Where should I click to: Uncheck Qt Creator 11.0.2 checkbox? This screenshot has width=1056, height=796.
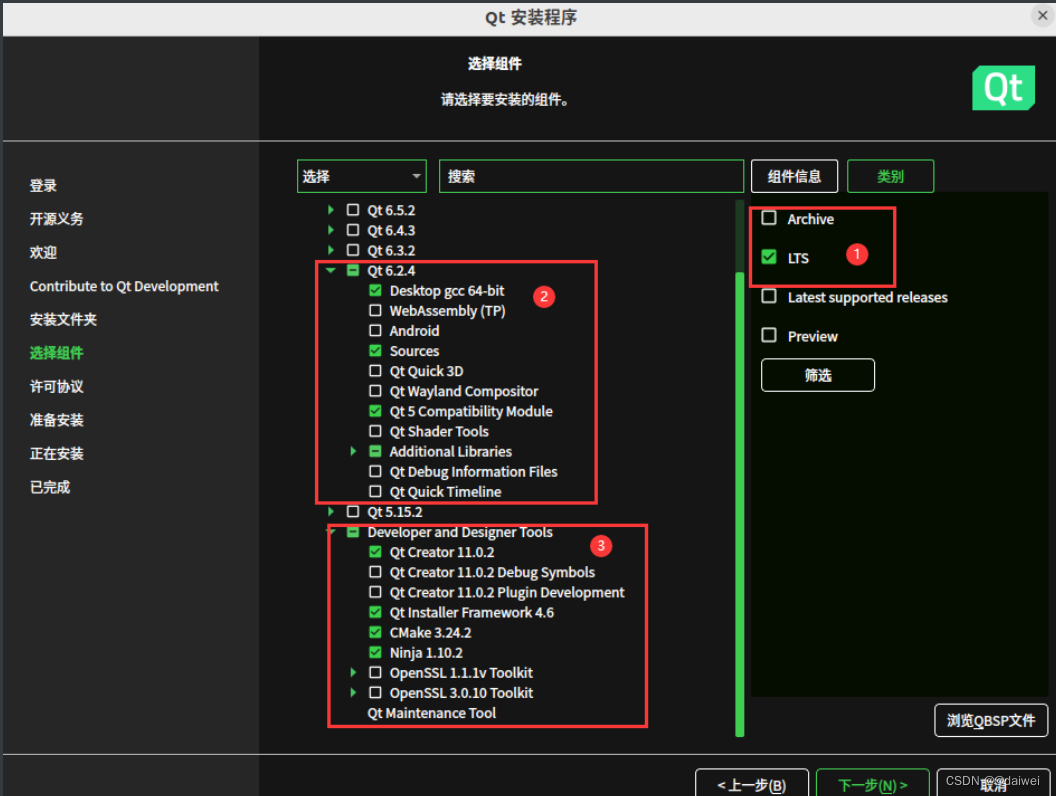coord(375,552)
